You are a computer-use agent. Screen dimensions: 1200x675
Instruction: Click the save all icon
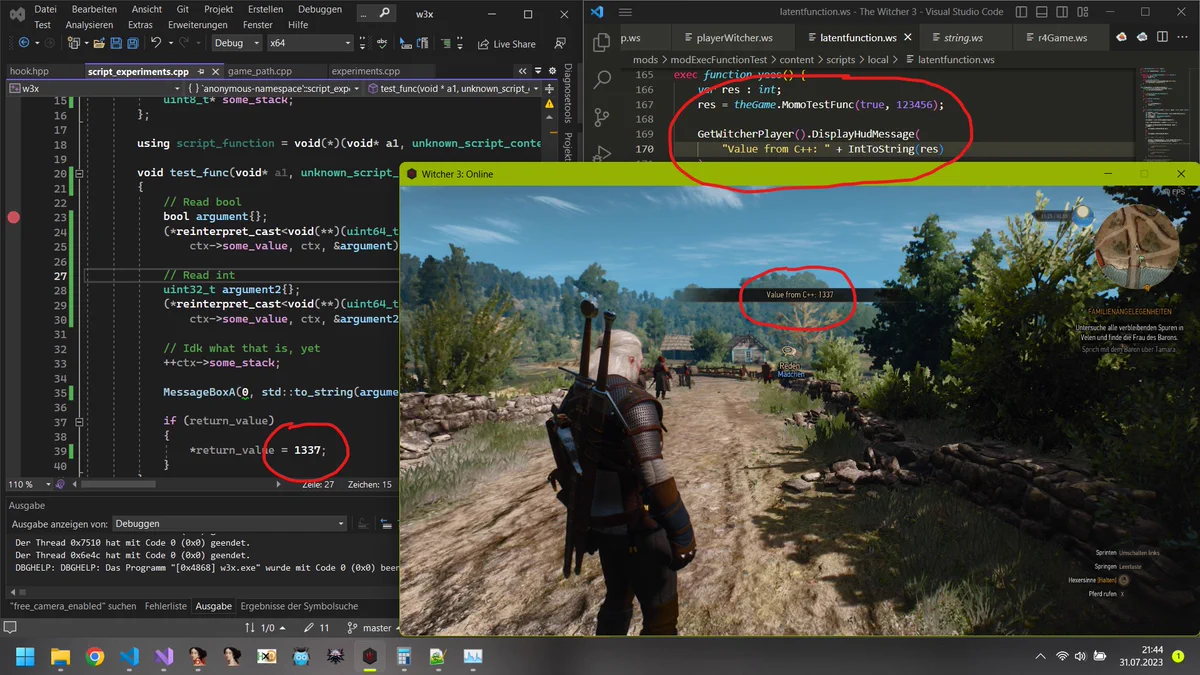point(133,44)
